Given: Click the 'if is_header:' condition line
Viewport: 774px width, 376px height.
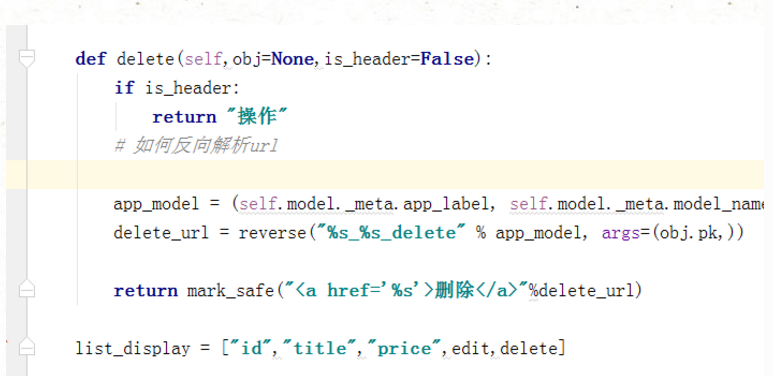Looking at the screenshot, I should 177,88.
